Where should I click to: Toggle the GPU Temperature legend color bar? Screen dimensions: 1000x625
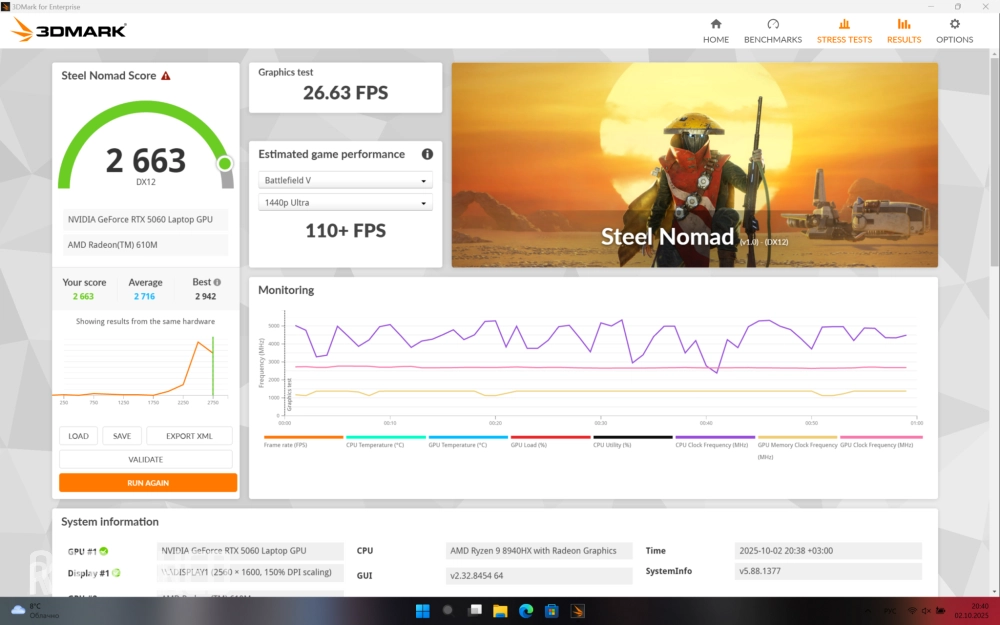[x=468, y=438]
